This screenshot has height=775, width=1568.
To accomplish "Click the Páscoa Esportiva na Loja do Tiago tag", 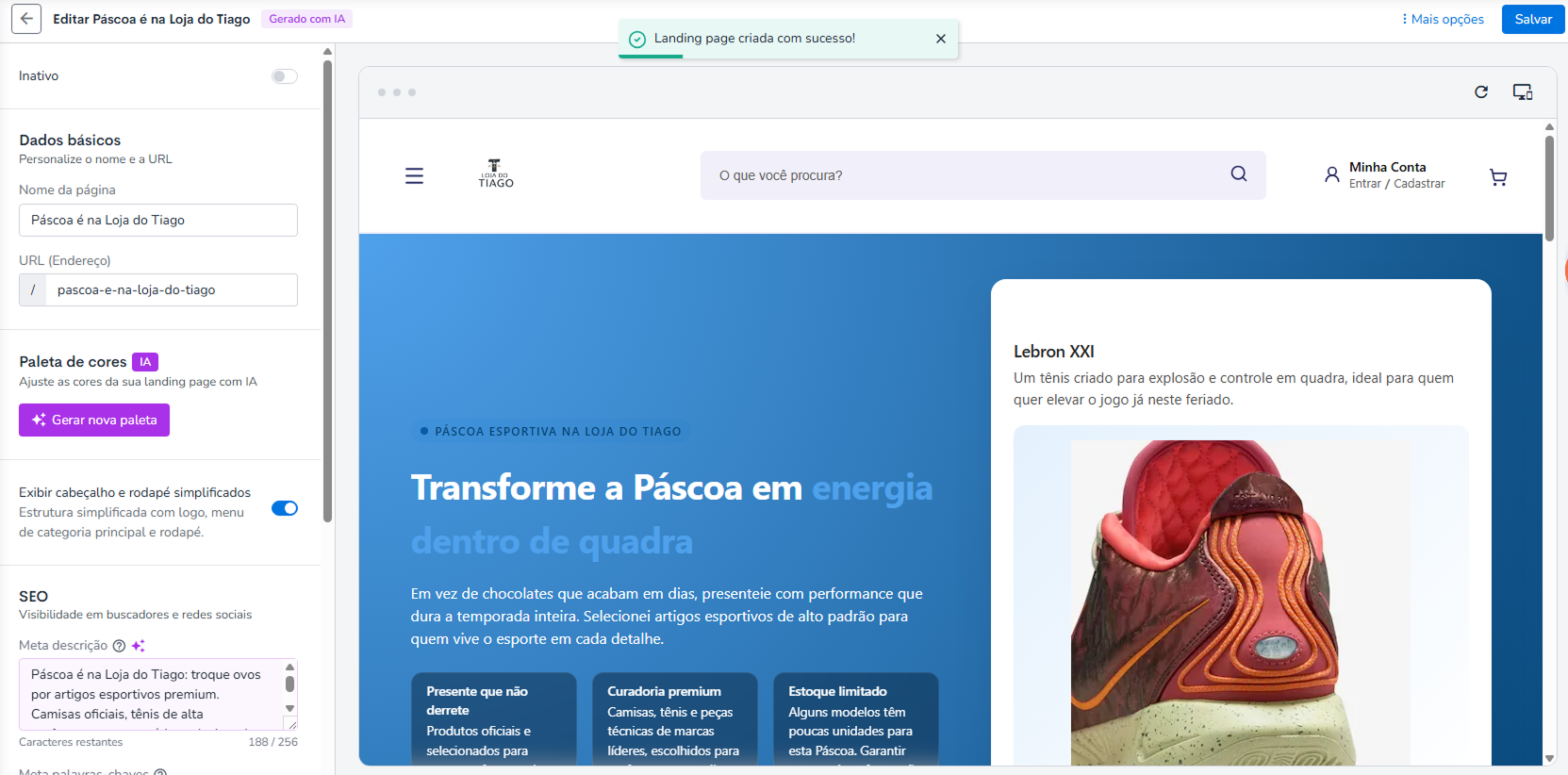I will point(551,431).
